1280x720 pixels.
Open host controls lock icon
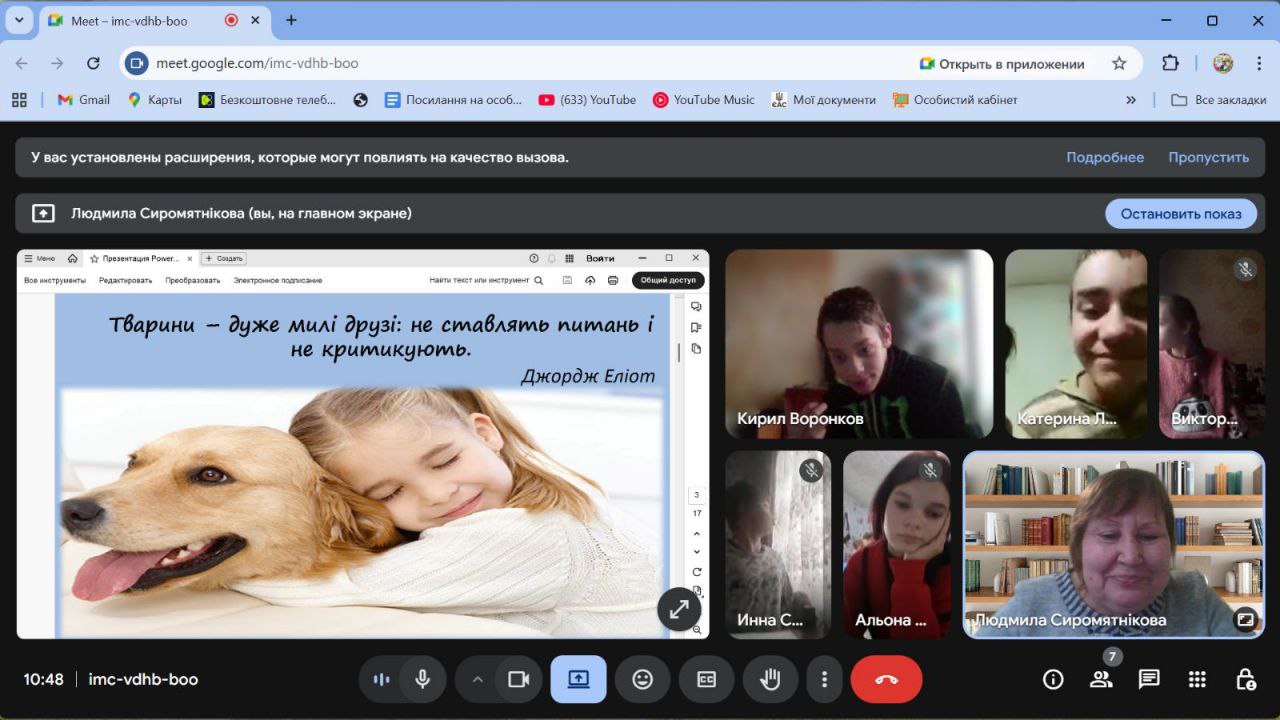1245,679
